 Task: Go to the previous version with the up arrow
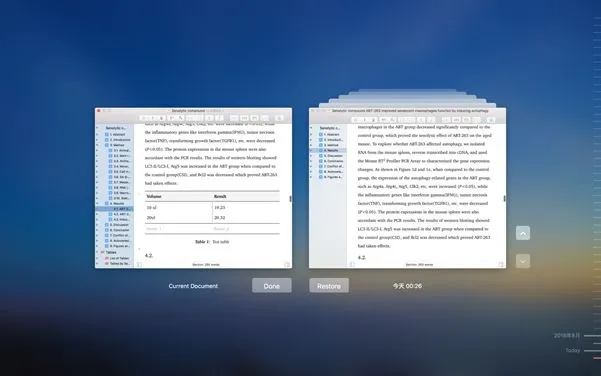523,233
